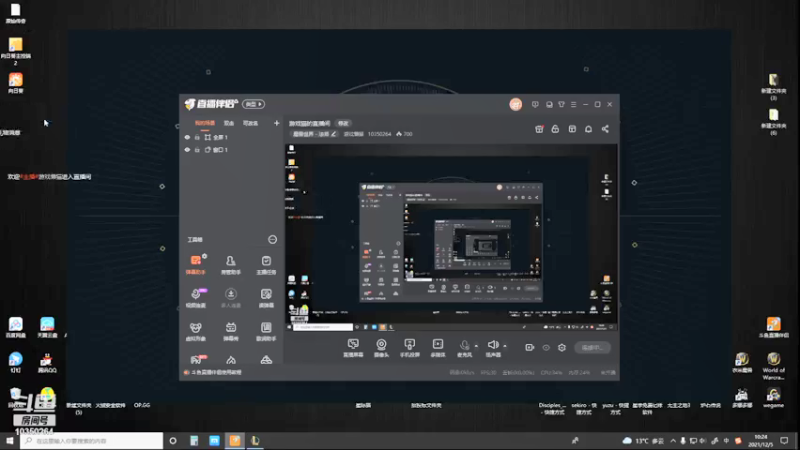Expand the microphone options arrow
The width and height of the screenshot is (800, 450).
tap(476, 346)
